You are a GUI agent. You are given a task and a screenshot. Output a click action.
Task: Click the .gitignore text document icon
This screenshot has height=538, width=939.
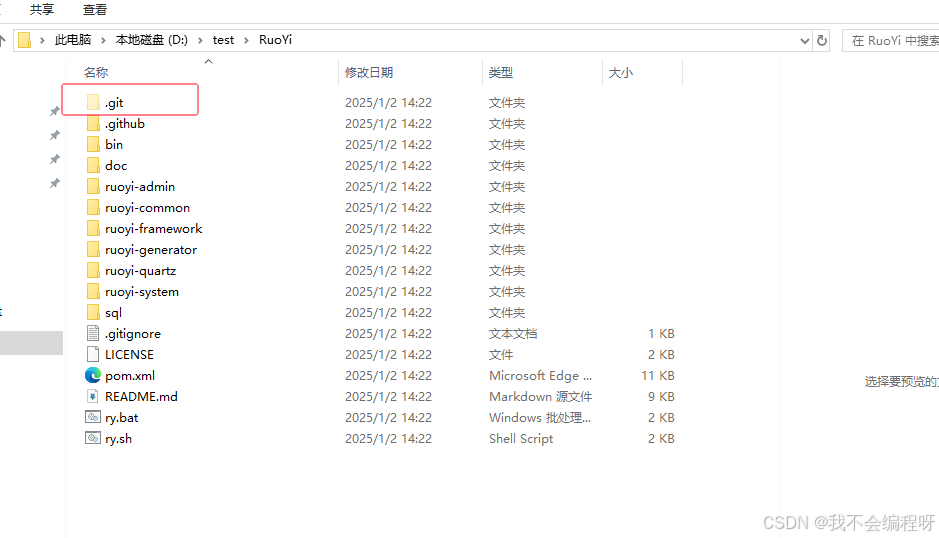pos(93,333)
